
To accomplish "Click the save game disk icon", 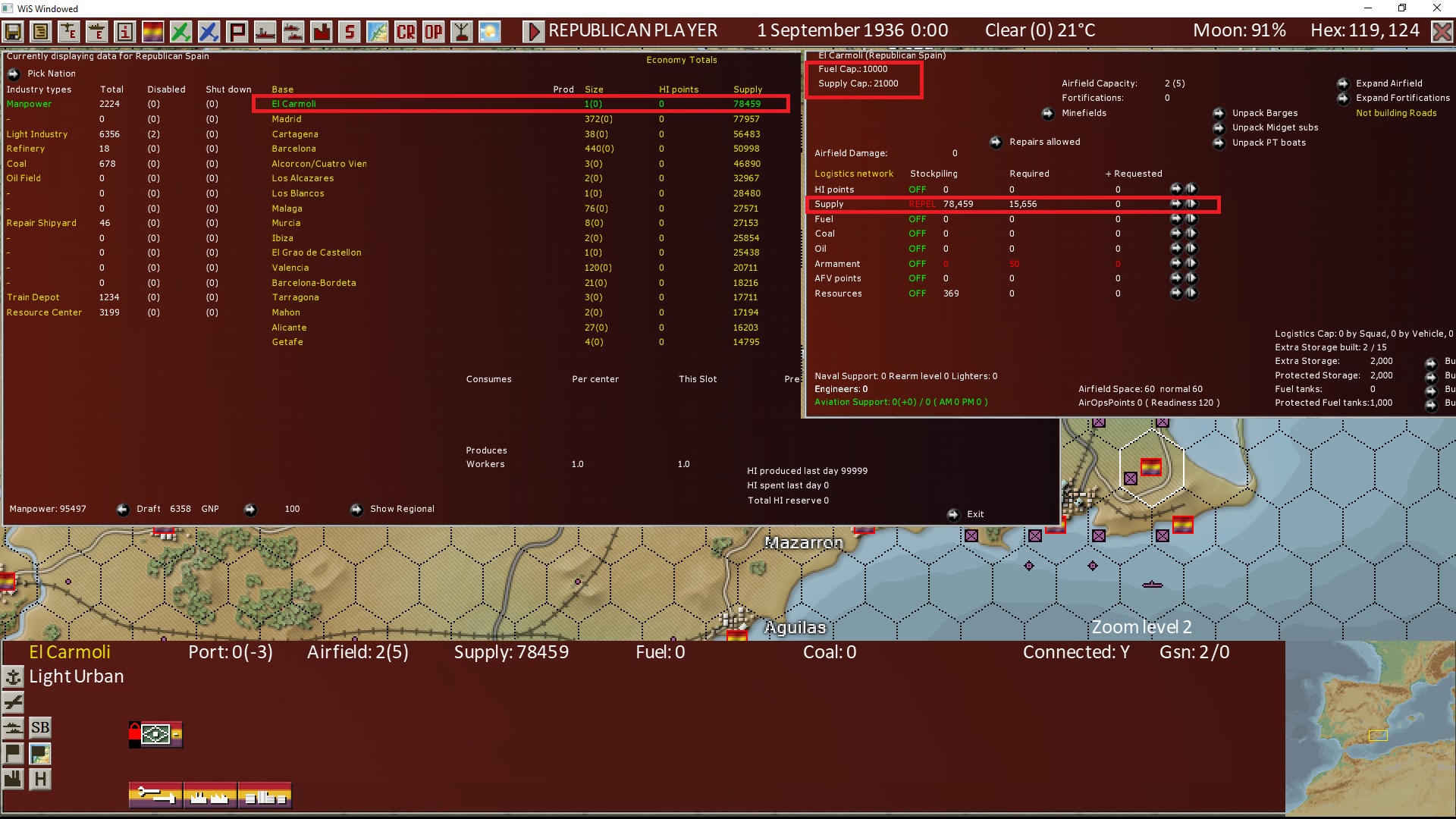I will [x=14, y=32].
